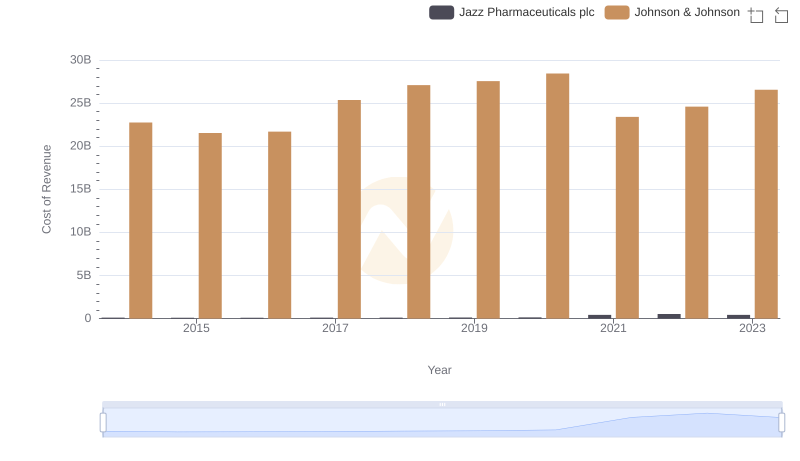Toggle Johnson & Johnson legend entry

pyautogui.click(x=672, y=12)
